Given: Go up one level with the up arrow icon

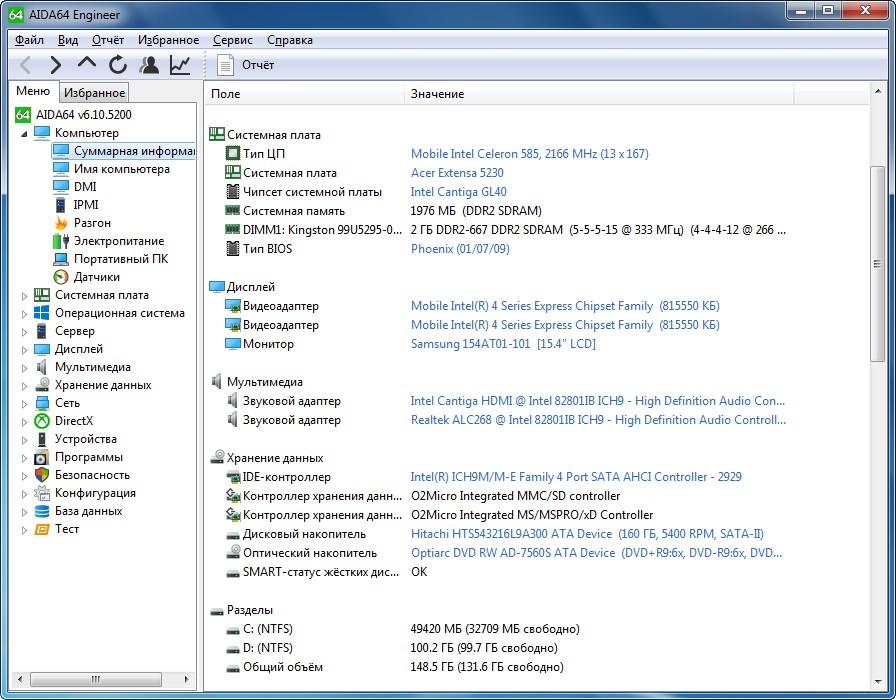Looking at the screenshot, I should point(86,63).
